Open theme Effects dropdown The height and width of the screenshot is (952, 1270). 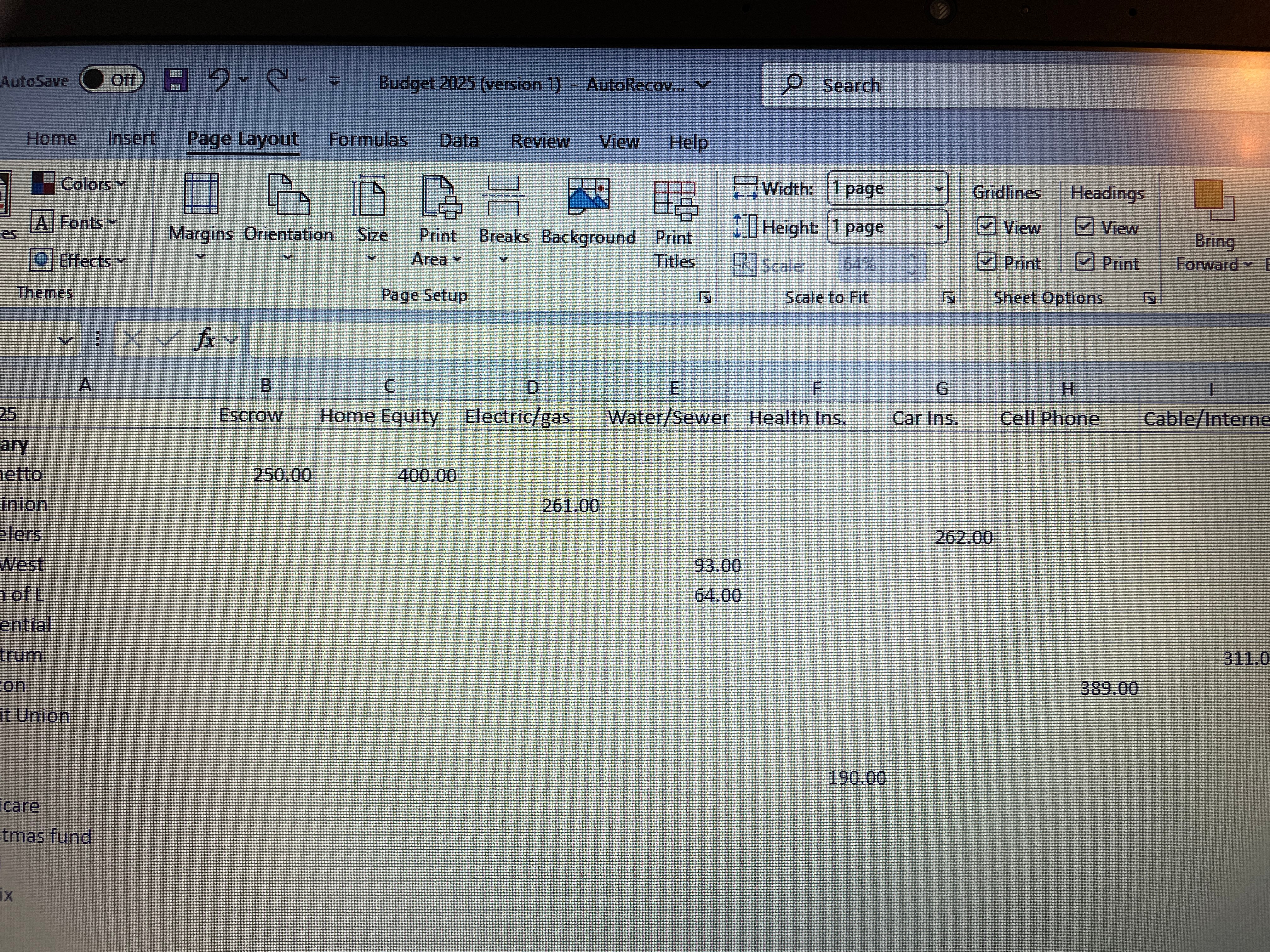tap(78, 261)
